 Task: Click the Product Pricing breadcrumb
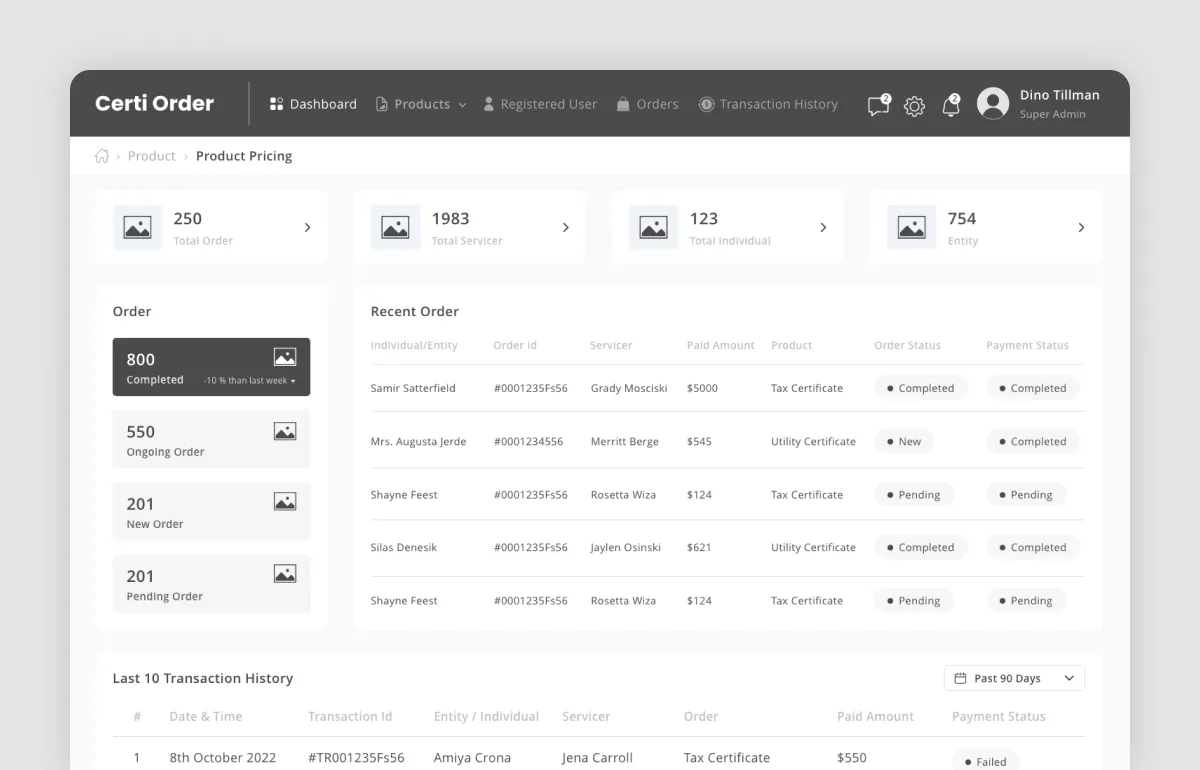[244, 156]
